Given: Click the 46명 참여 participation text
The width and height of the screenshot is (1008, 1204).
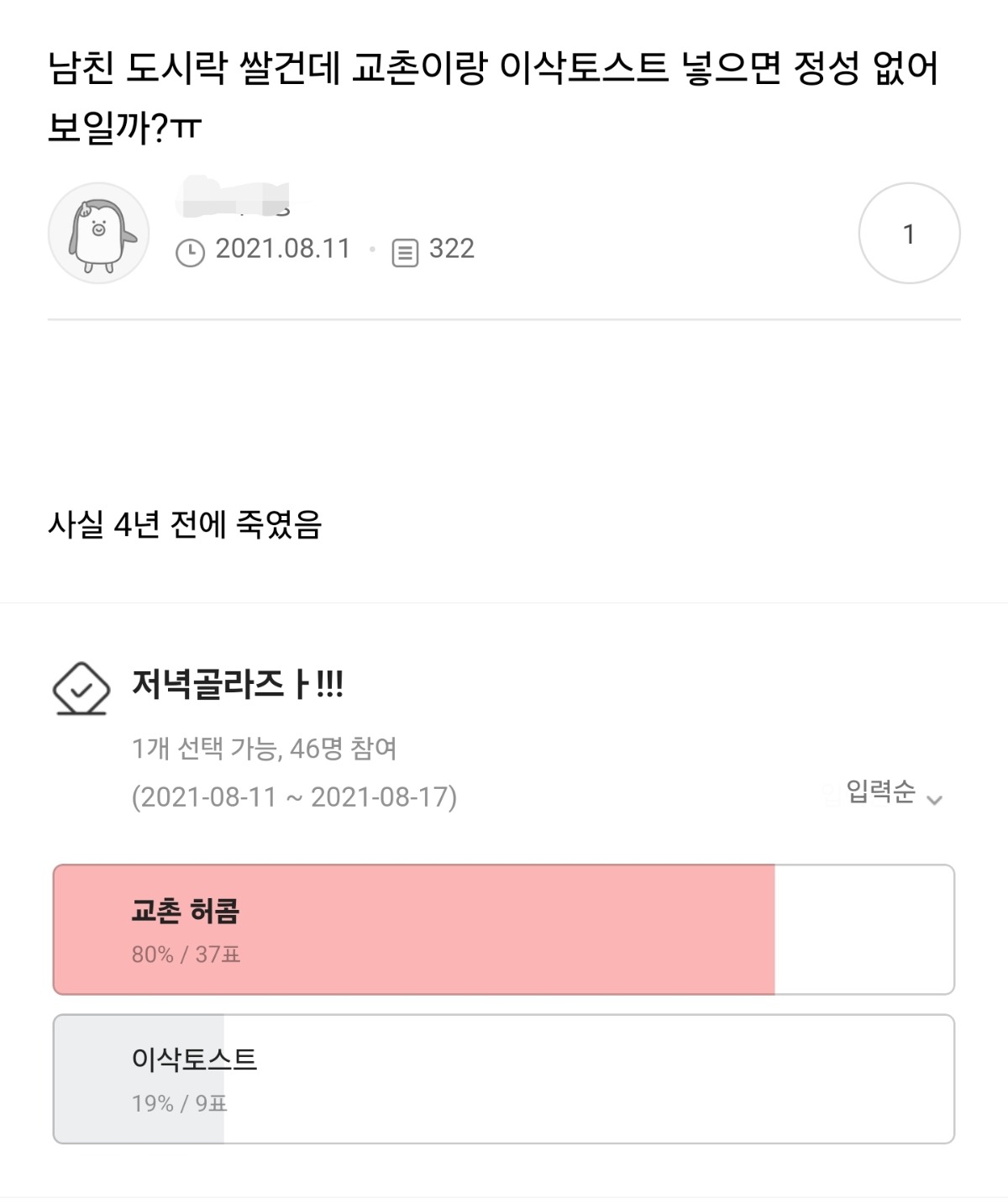Looking at the screenshot, I should pos(344,749).
